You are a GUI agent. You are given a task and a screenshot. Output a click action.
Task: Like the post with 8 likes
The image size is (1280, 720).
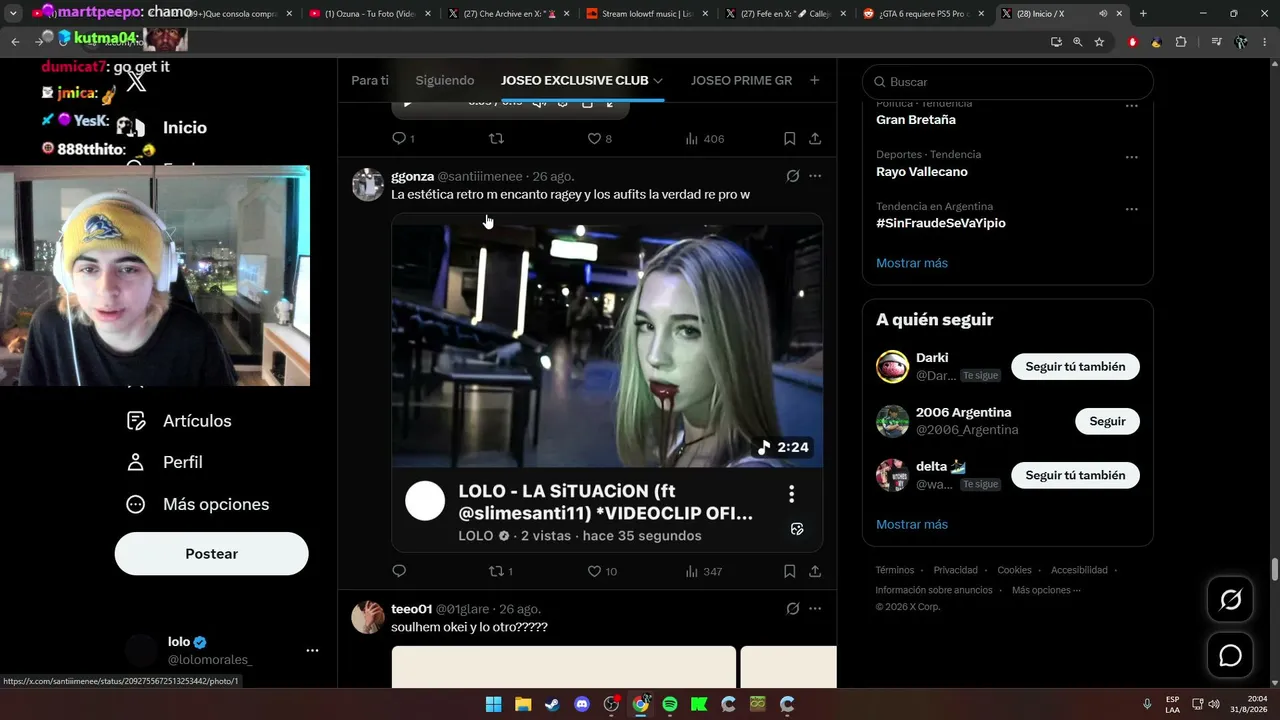[600, 138]
